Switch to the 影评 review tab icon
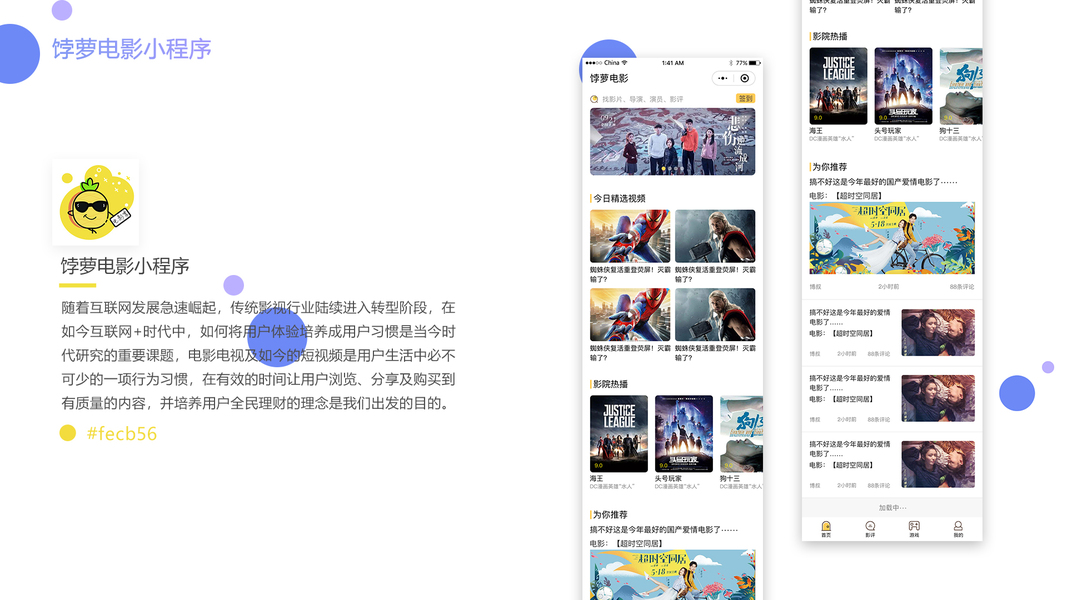 pyautogui.click(x=870, y=526)
